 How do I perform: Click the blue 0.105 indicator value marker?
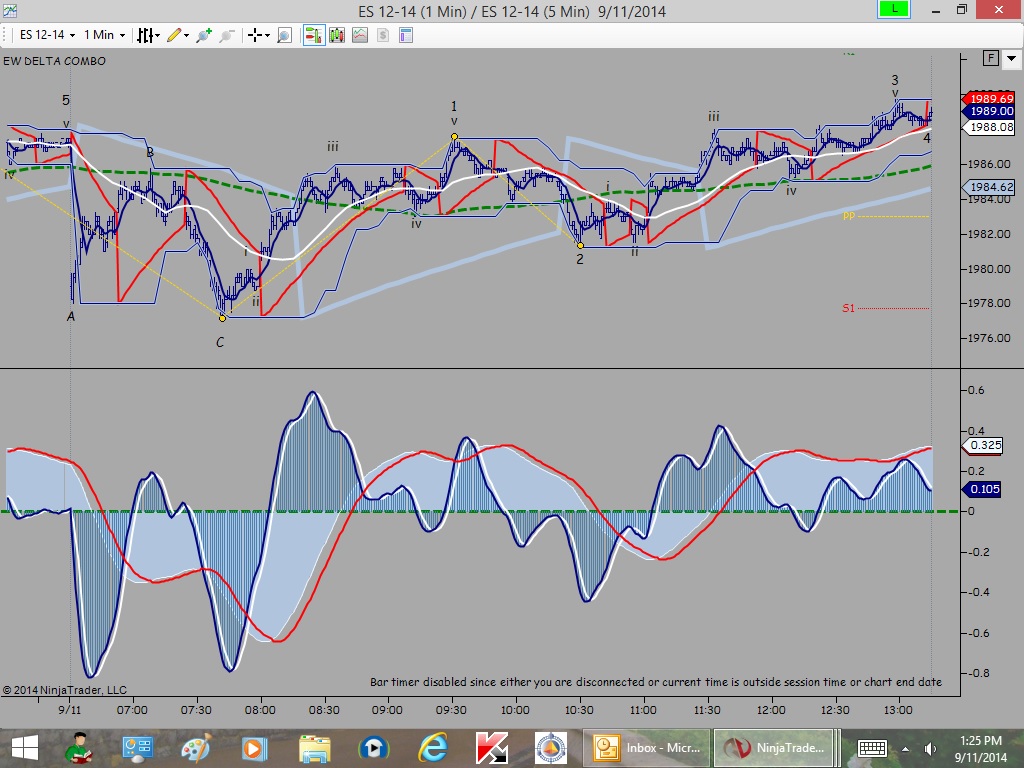pos(984,489)
